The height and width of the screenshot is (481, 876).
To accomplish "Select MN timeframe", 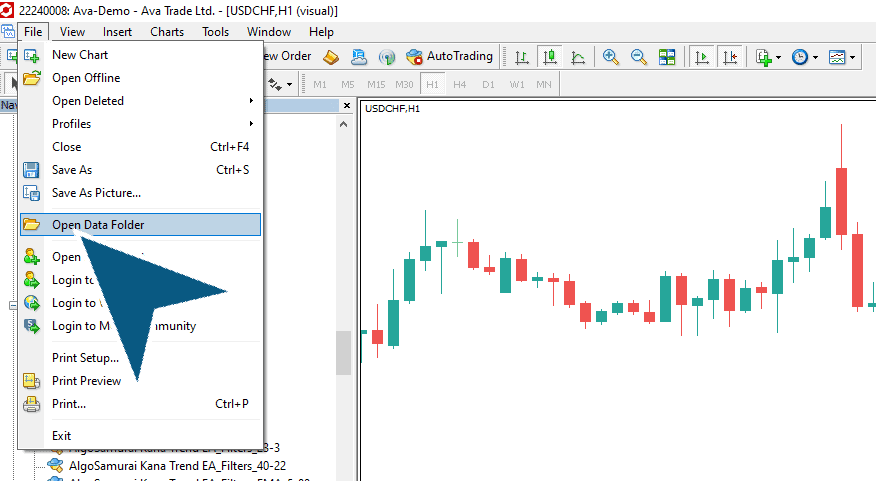I will click(544, 84).
